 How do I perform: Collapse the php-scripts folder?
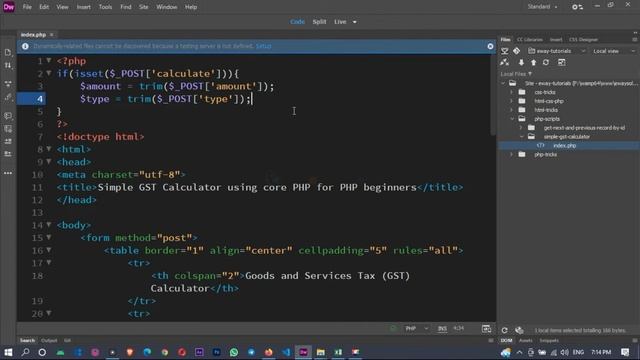click(511, 119)
